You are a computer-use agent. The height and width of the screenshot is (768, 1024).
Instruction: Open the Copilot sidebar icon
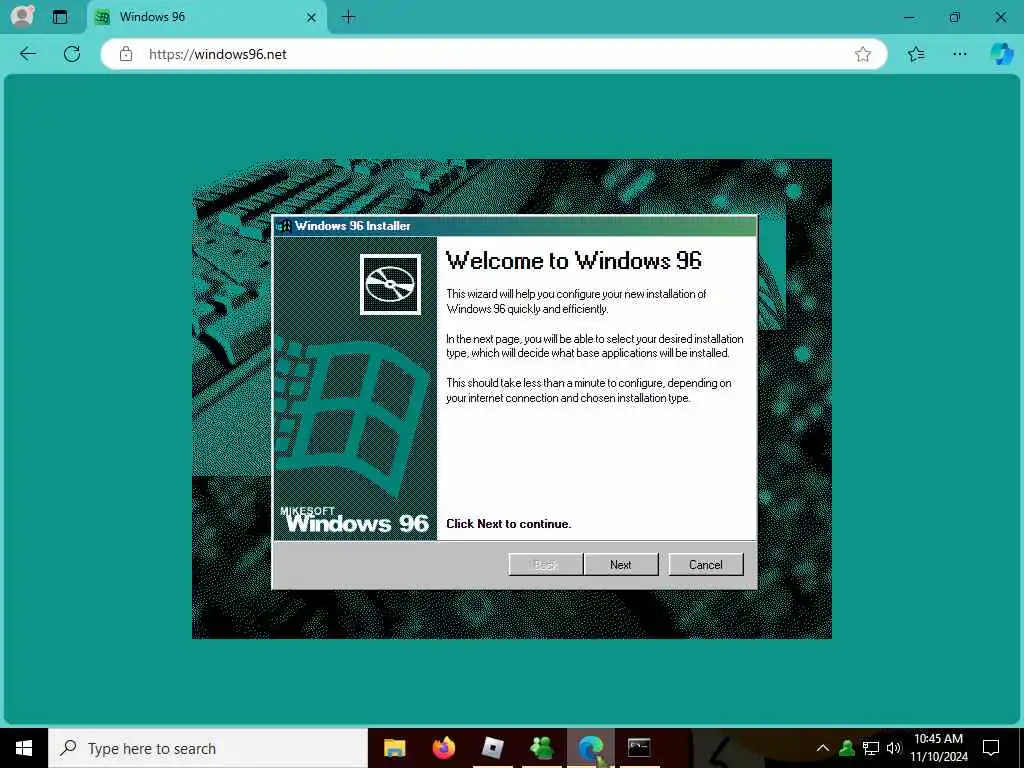pos(1001,54)
